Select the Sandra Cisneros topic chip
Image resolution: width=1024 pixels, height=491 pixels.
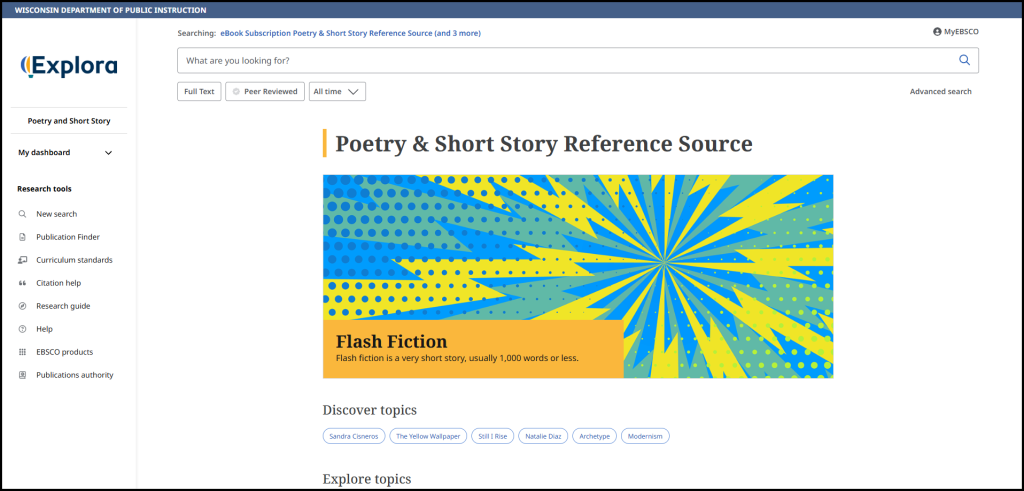pos(354,436)
